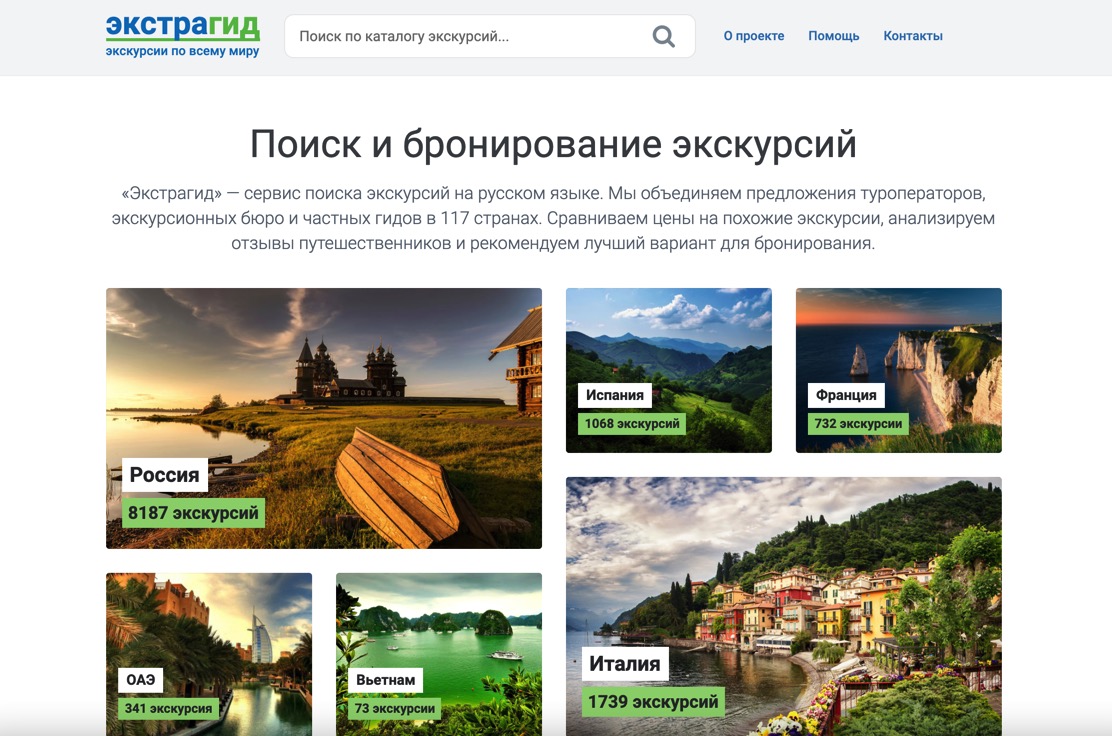Focus the excursion catalog search field
This screenshot has height=736, width=1112.
(x=489, y=36)
